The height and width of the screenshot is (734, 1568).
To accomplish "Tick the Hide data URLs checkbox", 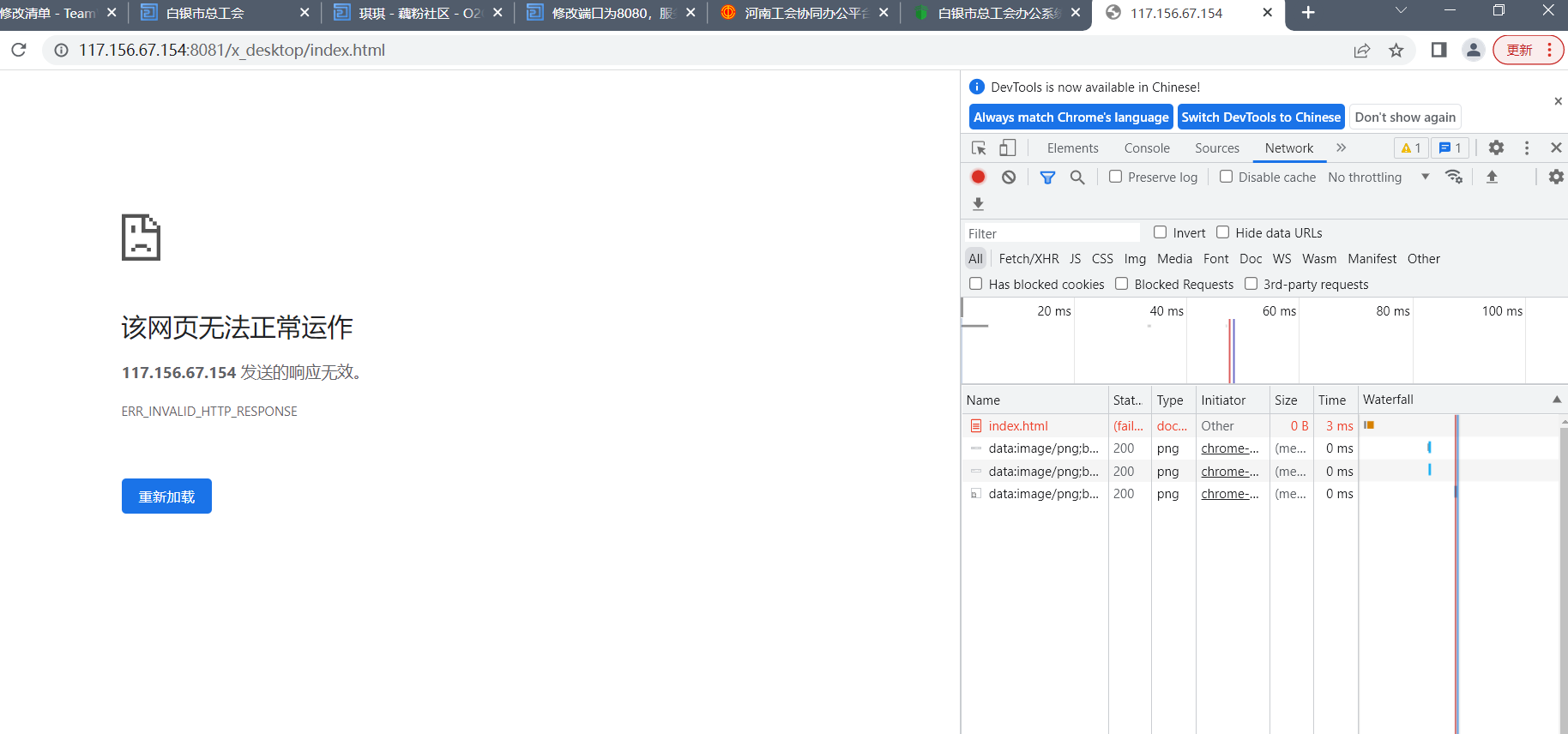I will click(1223, 232).
